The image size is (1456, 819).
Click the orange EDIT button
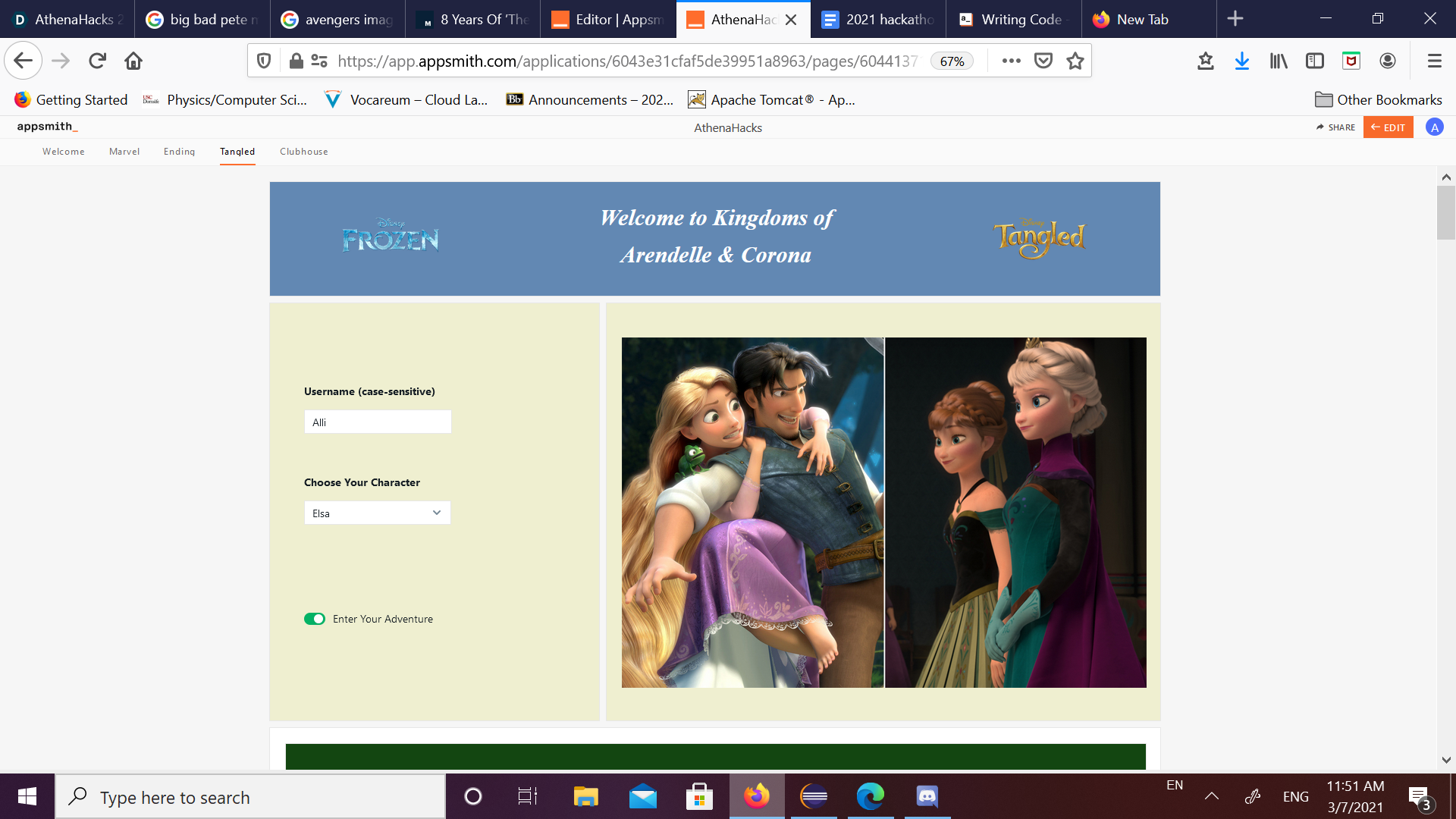[1388, 127]
